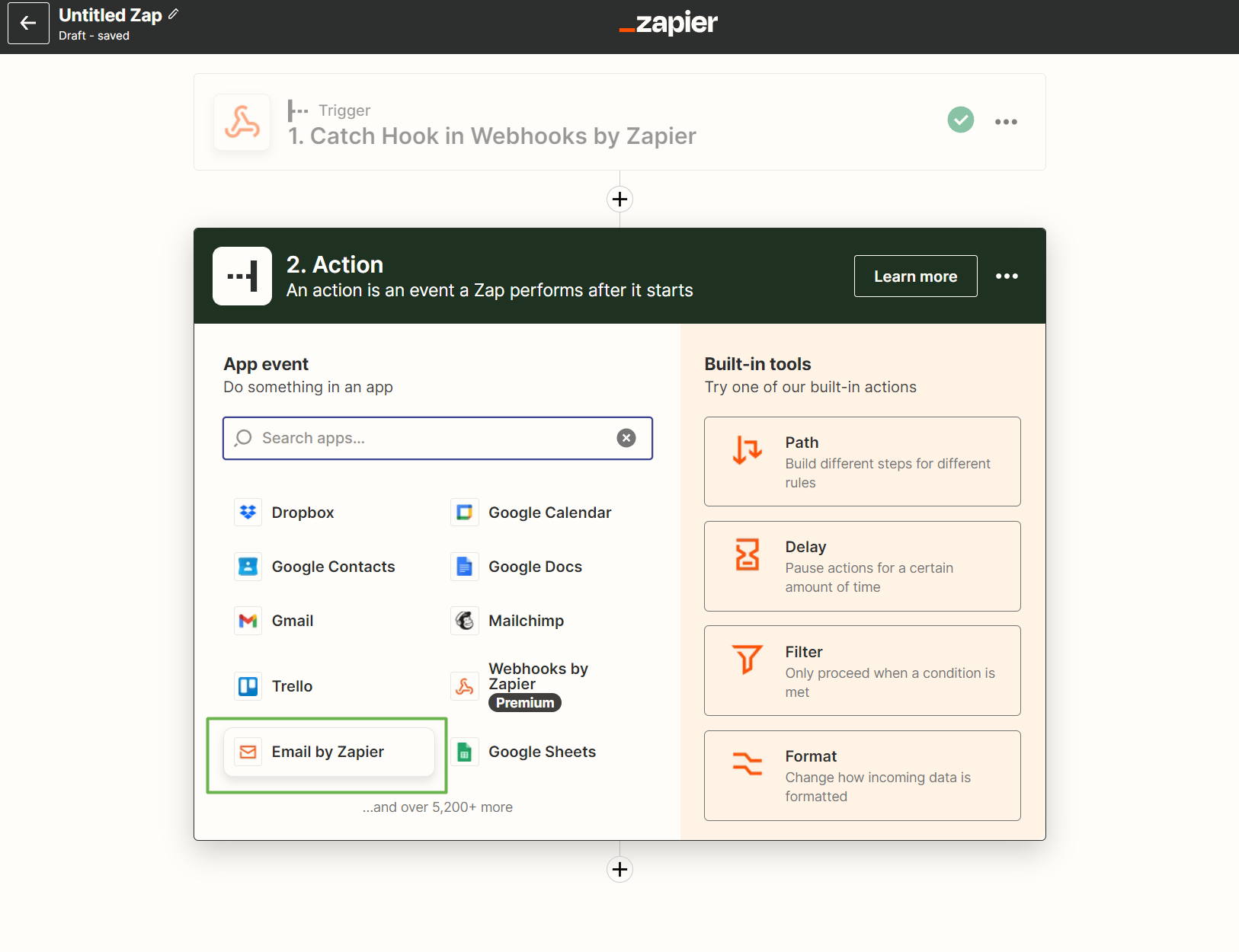Clear the app search field

(626, 438)
